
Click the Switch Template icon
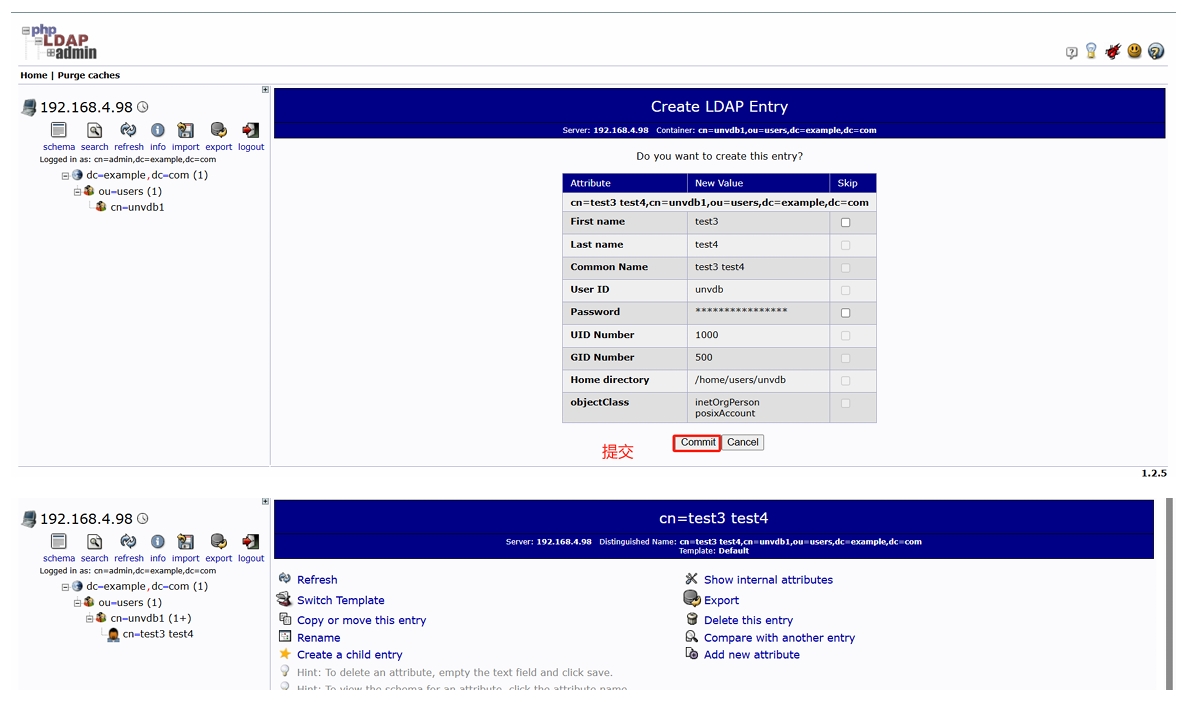[285, 600]
